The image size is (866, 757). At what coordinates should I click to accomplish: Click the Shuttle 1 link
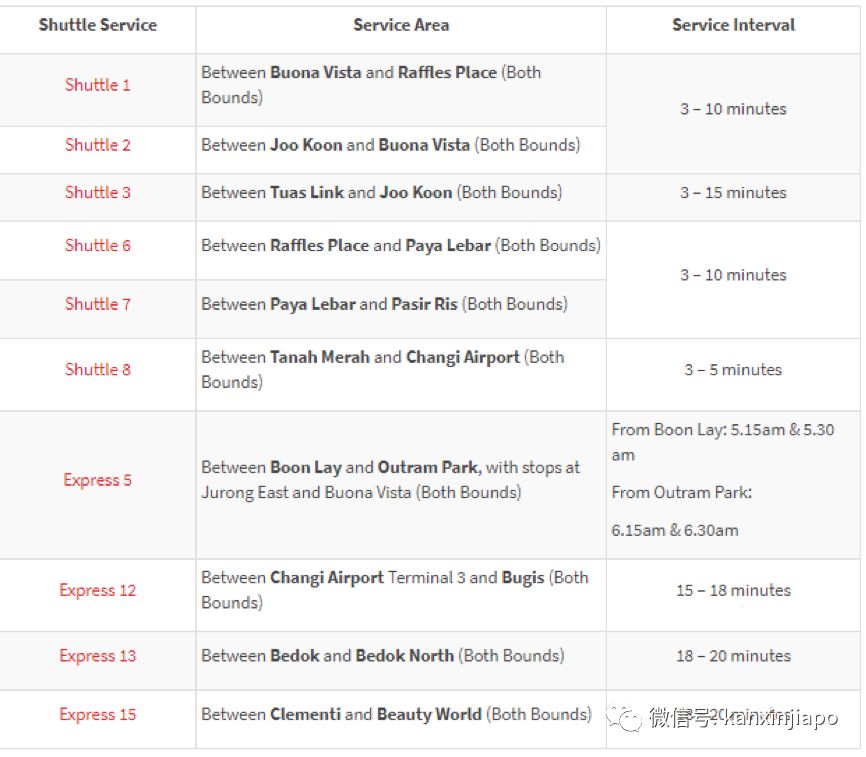[x=98, y=85]
